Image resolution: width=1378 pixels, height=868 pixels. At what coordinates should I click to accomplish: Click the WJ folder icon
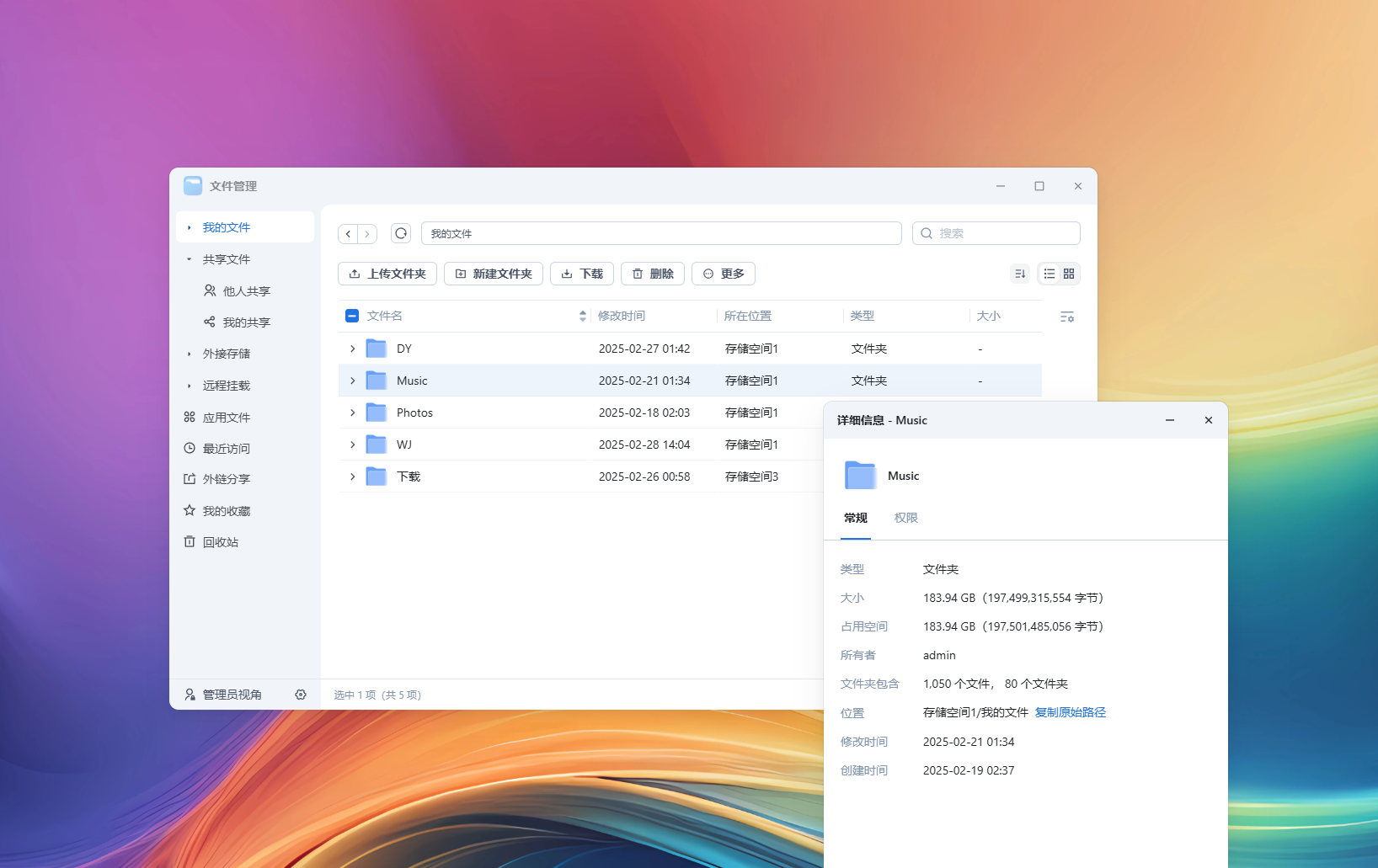[x=377, y=445]
